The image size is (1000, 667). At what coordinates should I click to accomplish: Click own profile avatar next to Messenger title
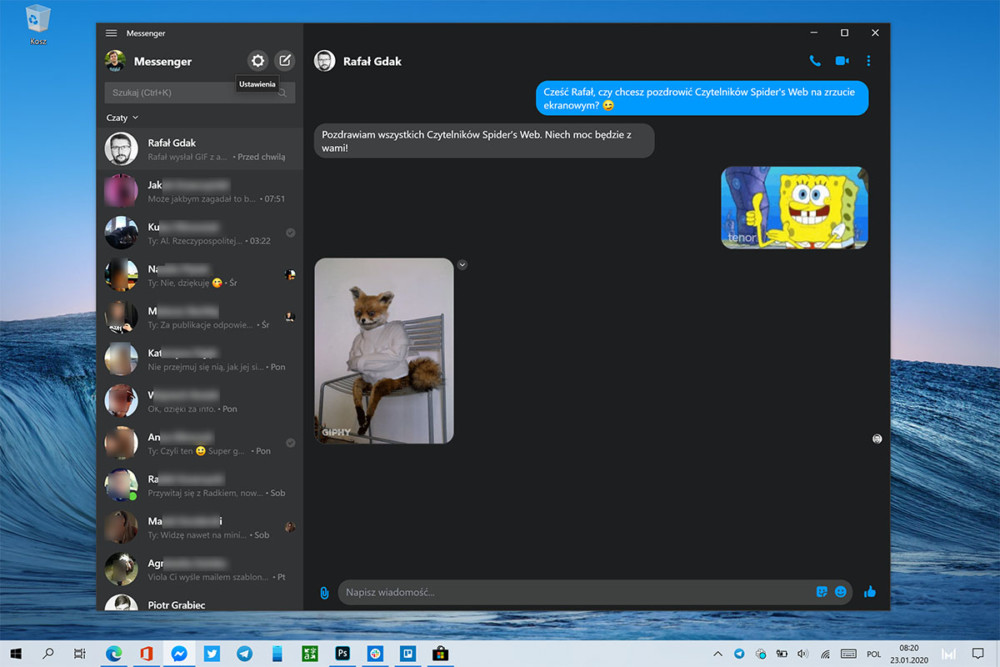click(115, 61)
